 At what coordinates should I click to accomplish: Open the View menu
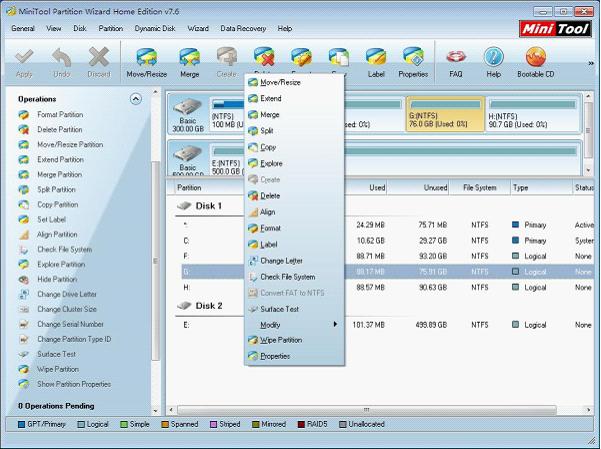pos(54,28)
